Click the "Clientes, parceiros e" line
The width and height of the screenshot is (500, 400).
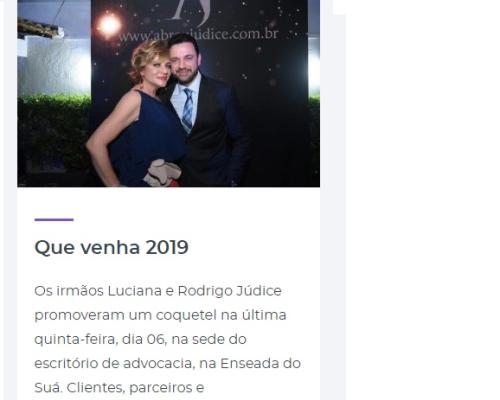pyautogui.click(x=119, y=388)
